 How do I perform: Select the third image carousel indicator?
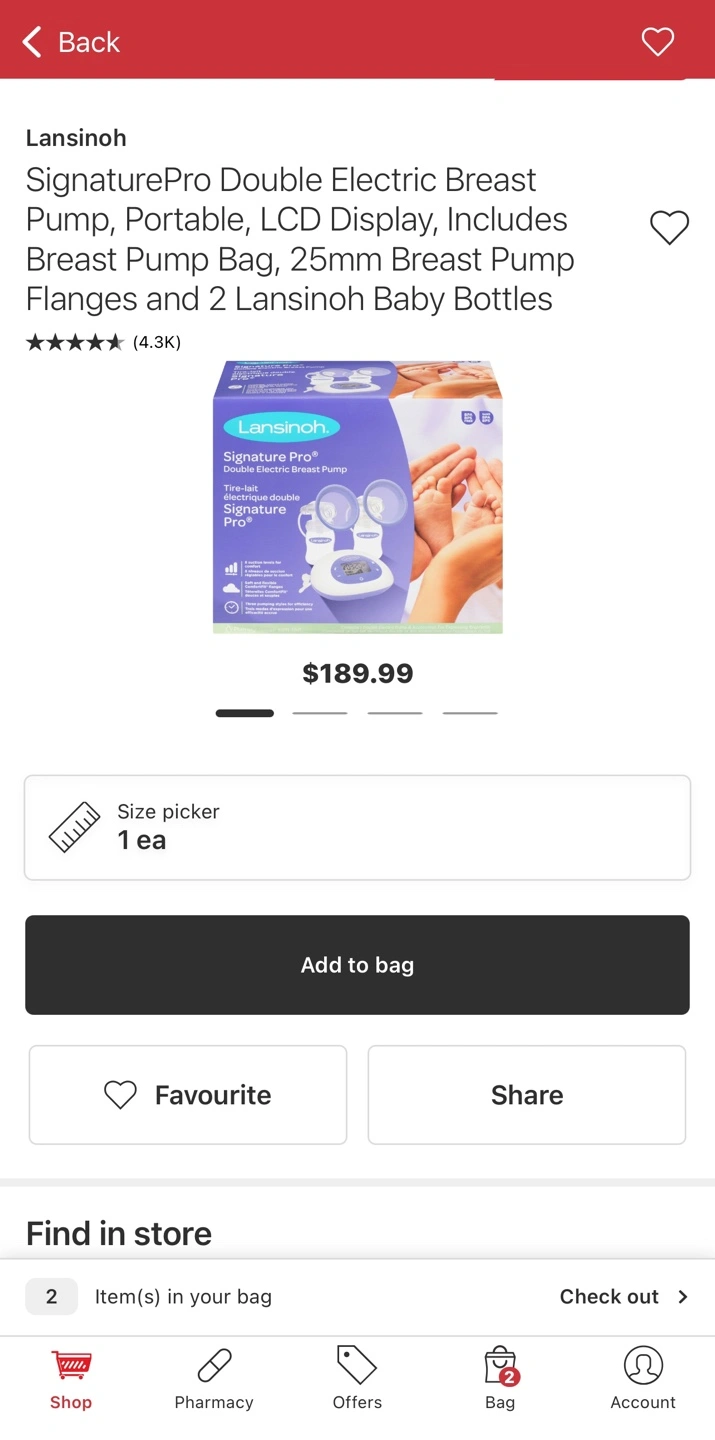point(395,713)
